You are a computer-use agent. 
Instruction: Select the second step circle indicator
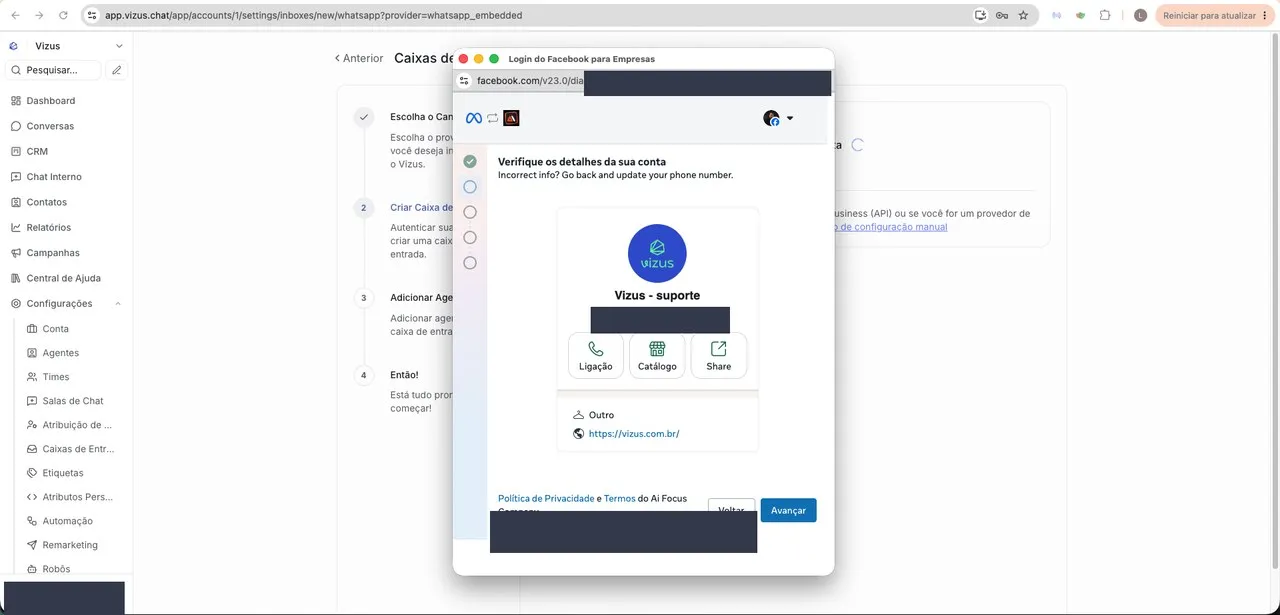click(470, 187)
